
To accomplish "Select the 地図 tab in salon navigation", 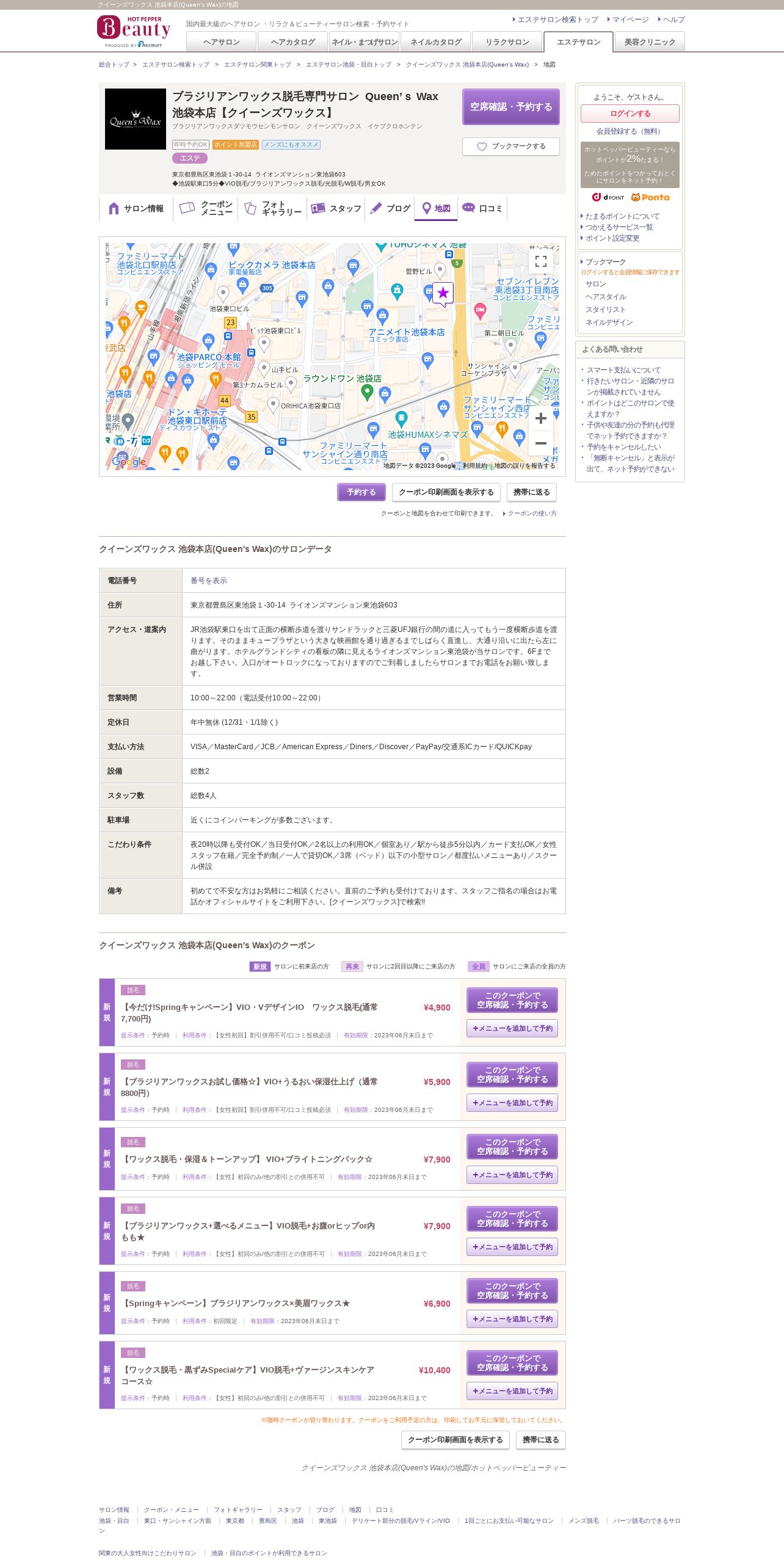I will coord(436,209).
